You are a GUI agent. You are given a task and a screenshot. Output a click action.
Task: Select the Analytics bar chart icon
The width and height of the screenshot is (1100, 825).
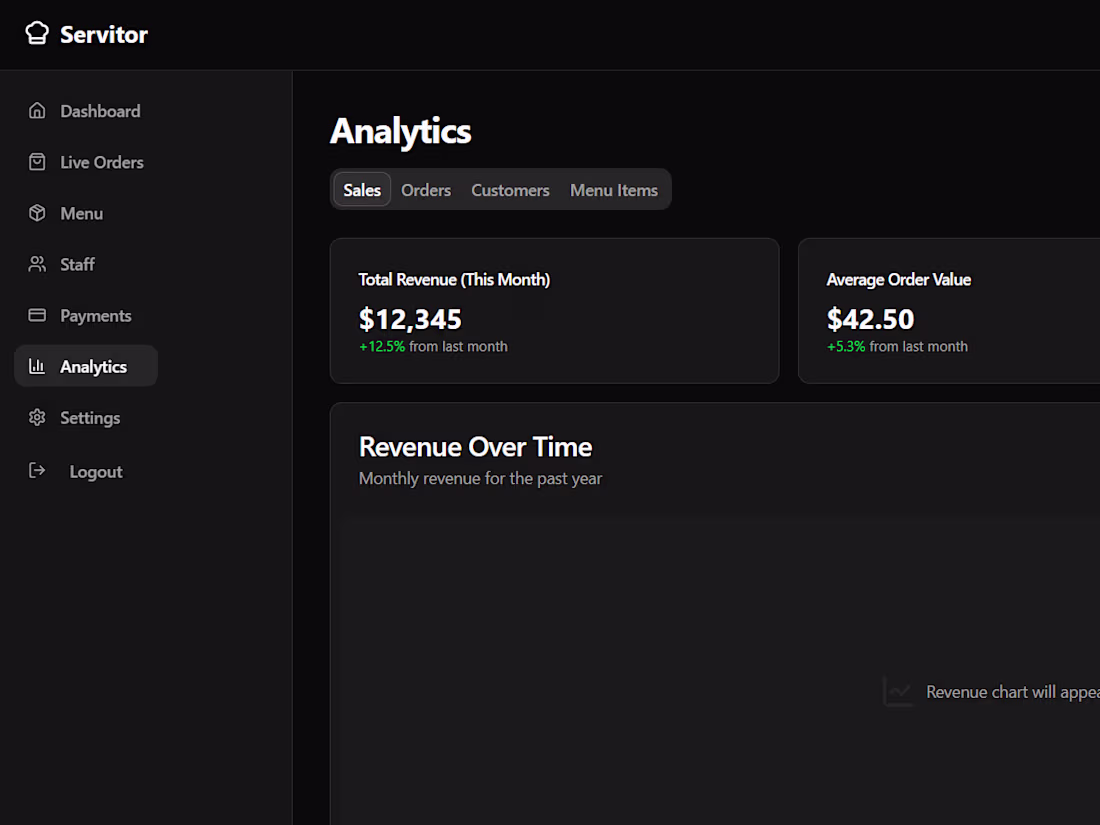36,365
